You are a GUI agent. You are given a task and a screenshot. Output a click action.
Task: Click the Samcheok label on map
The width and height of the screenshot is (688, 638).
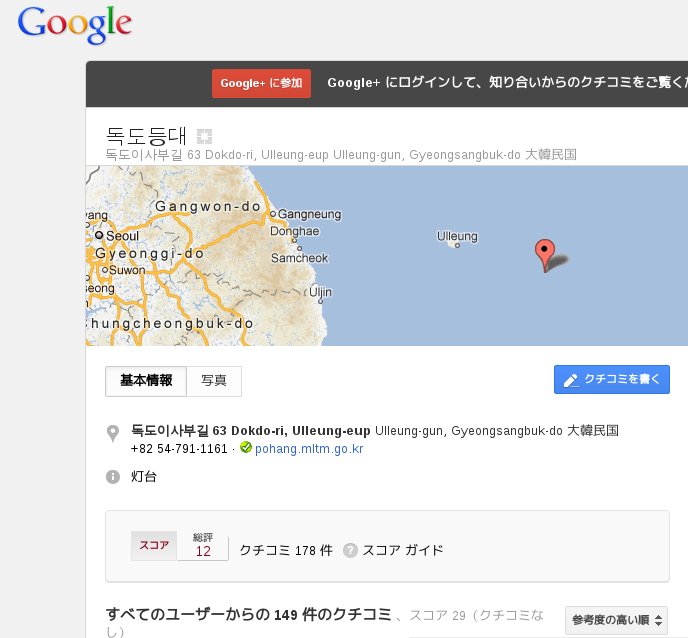pos(299,258)
